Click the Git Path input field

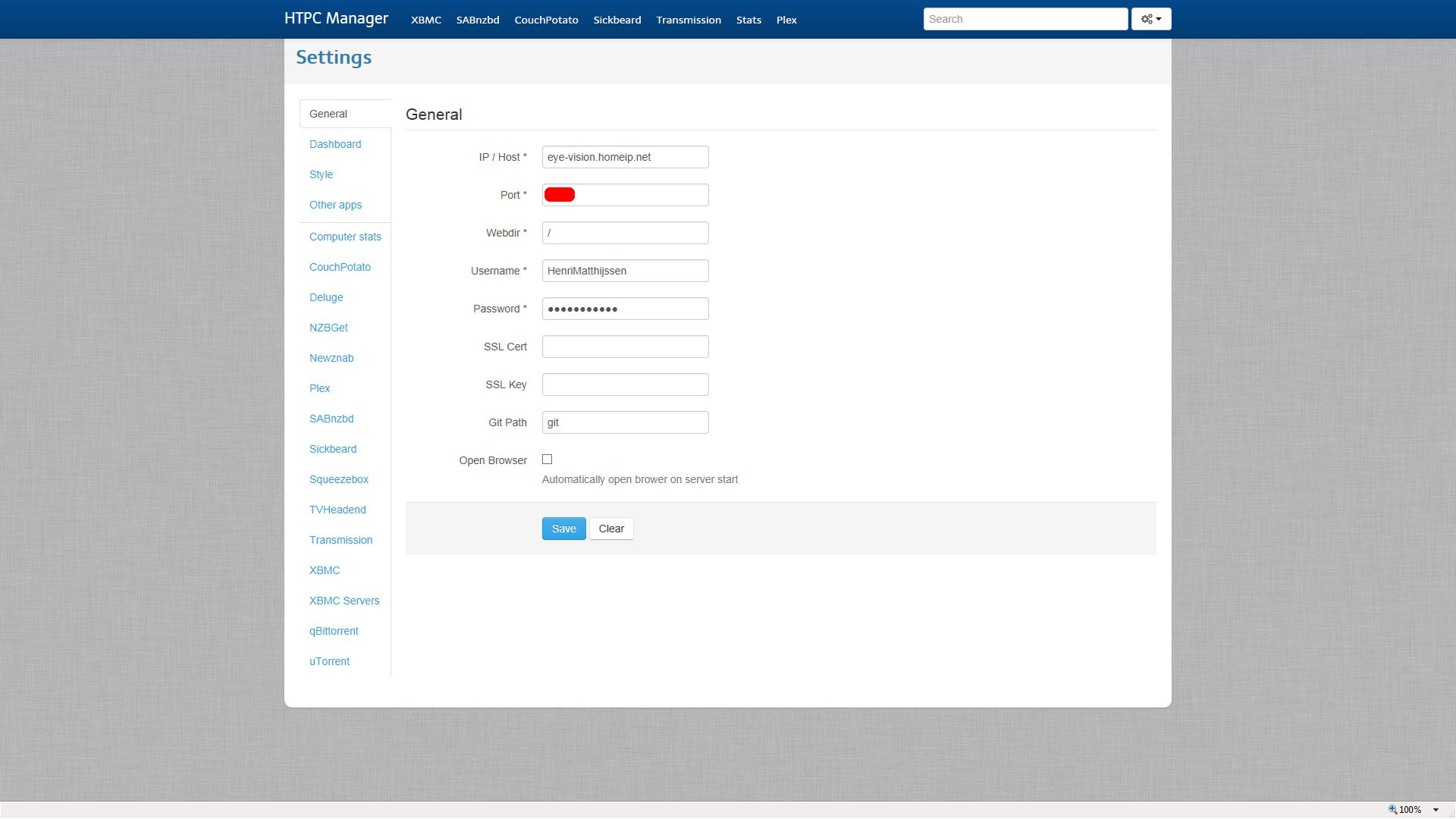tap(625, 422)
